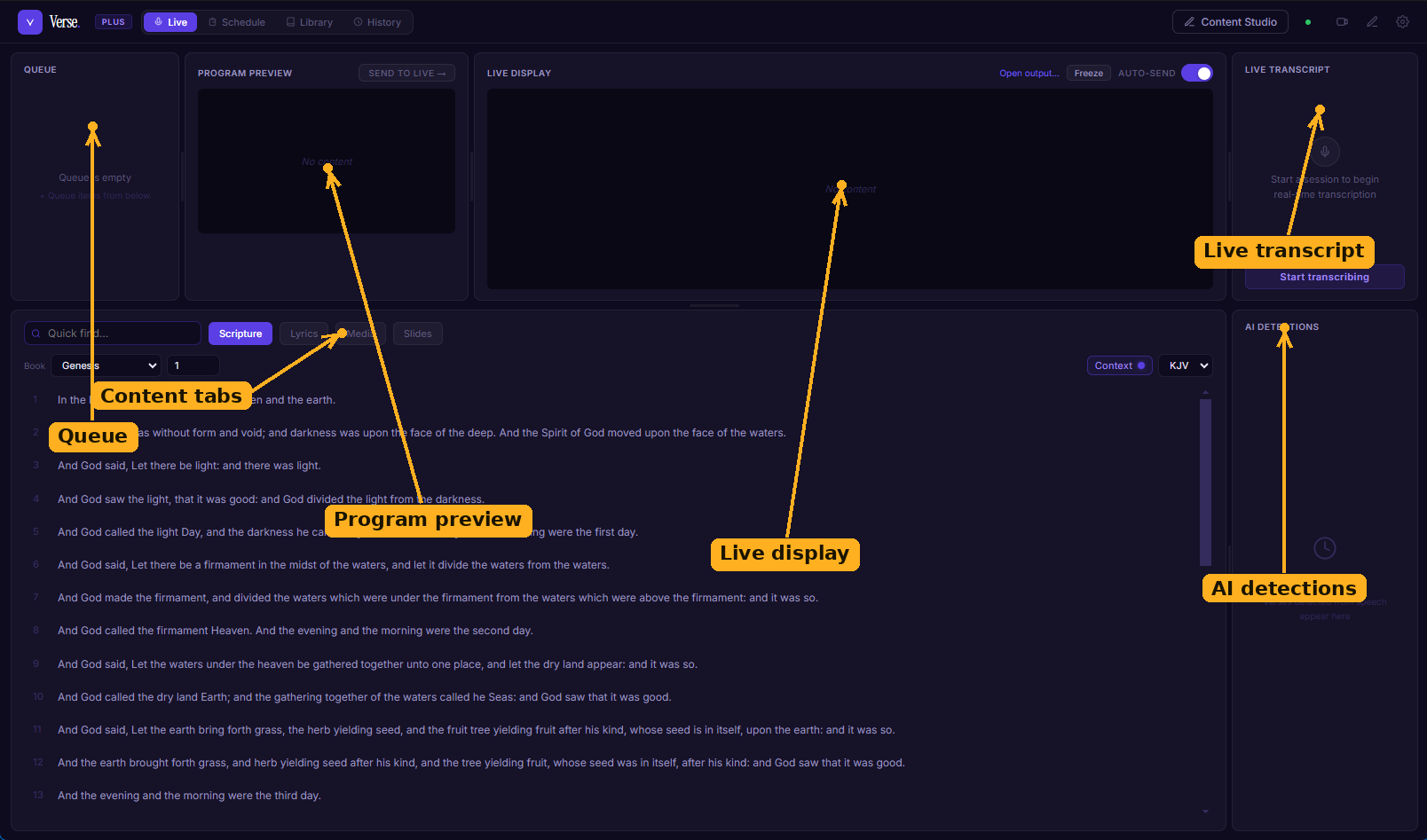Click the pencil edit icon in top bar

(1372, 22)
